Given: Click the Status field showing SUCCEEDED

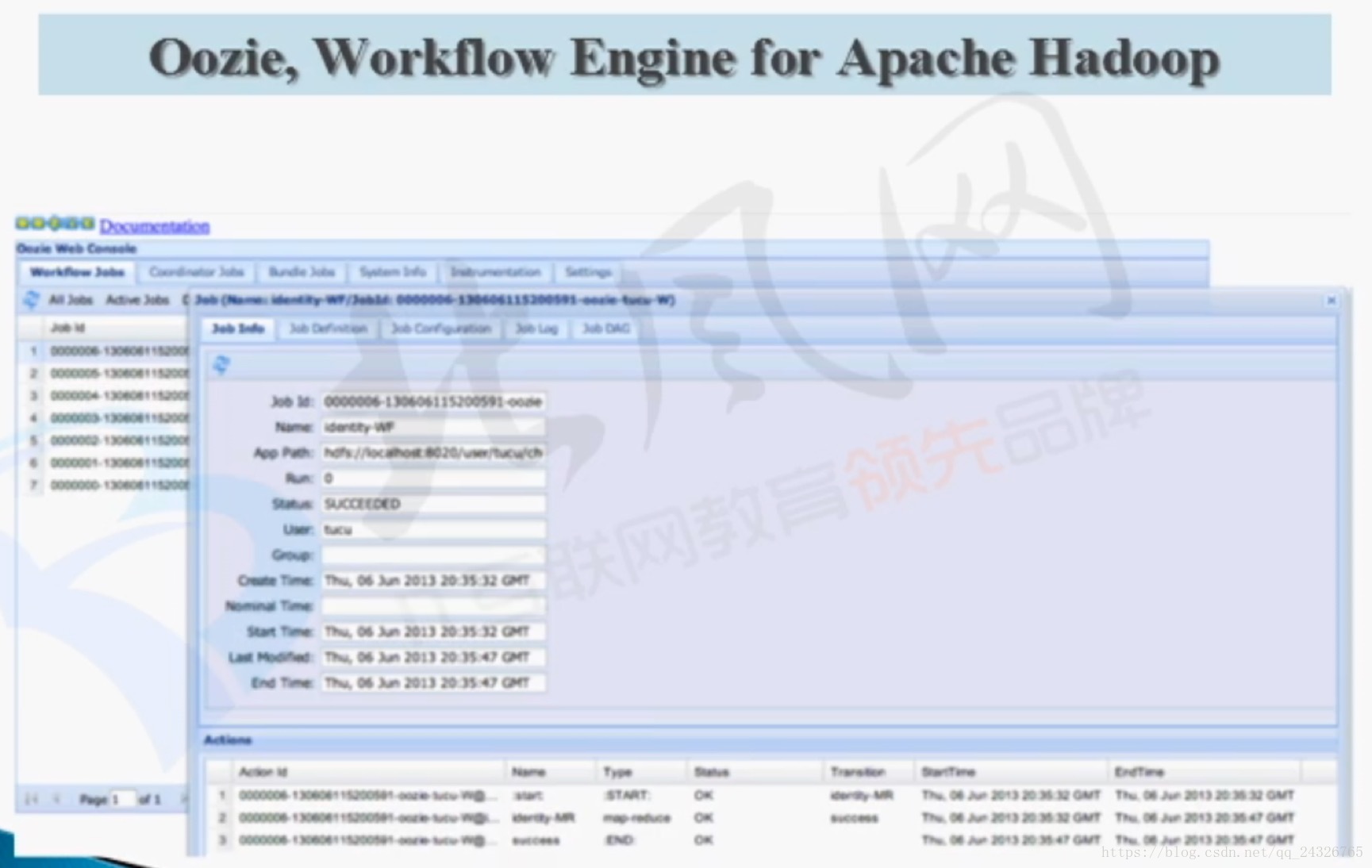Looking at the screenshot, I should click(x=433, y=504).
